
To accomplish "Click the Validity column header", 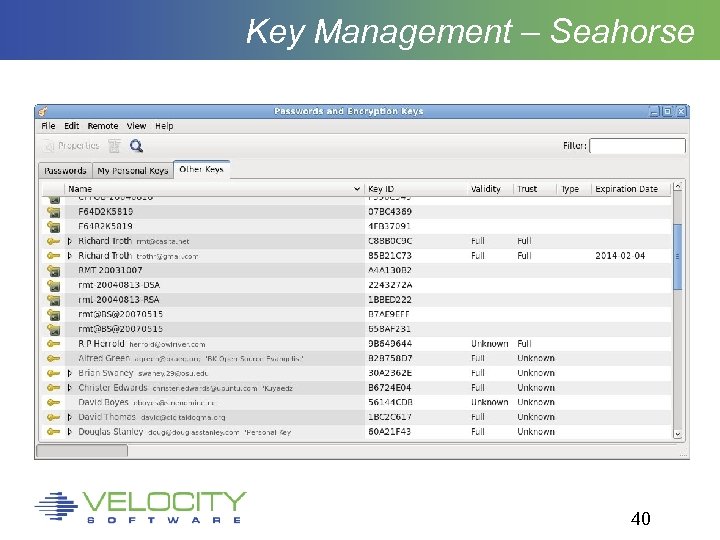I will (490, 189).
